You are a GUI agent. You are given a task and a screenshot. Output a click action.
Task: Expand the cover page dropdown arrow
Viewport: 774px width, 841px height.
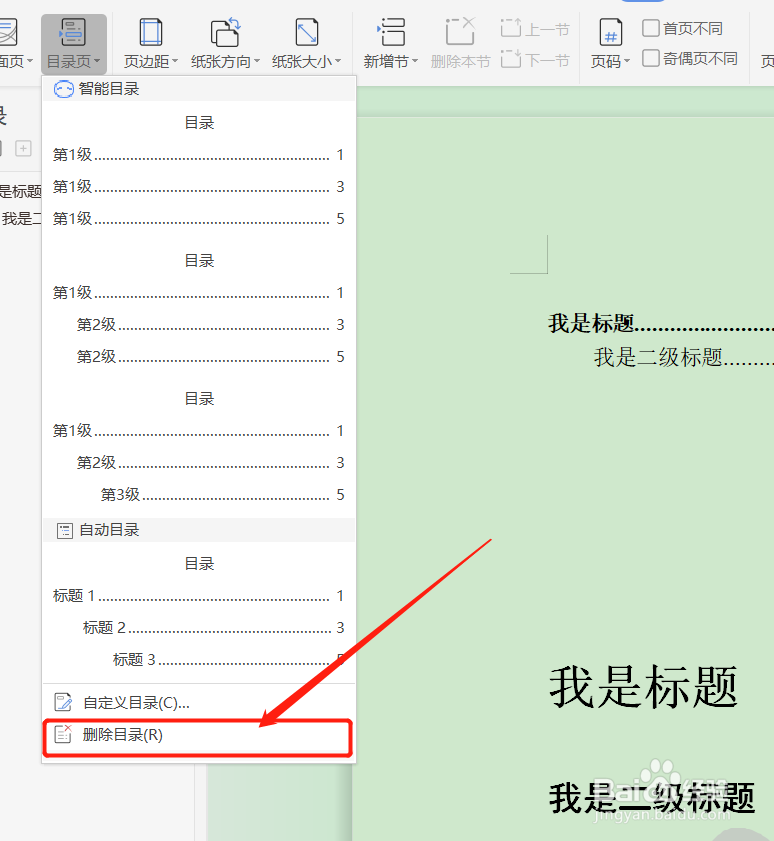(x=30, y=62)
